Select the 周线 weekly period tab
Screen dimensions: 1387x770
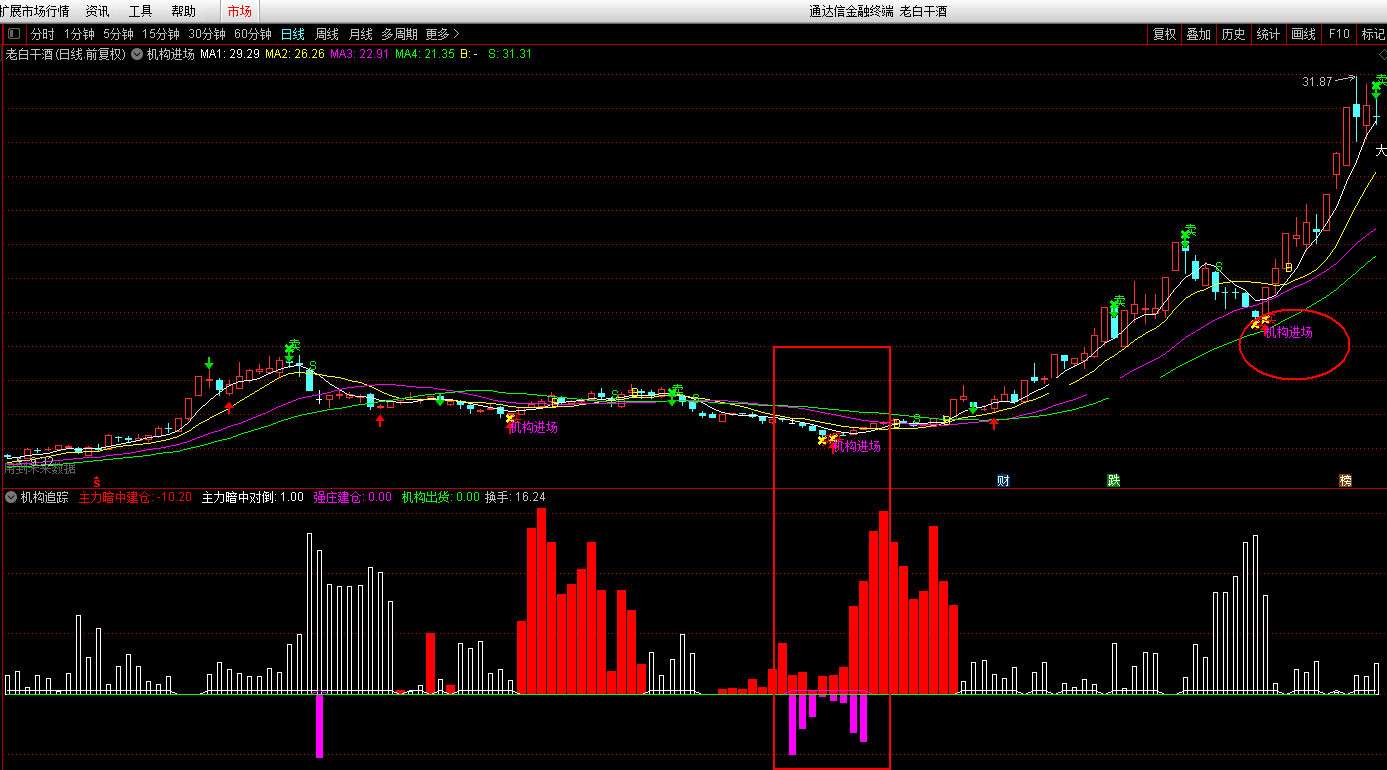tap(327, 34)
